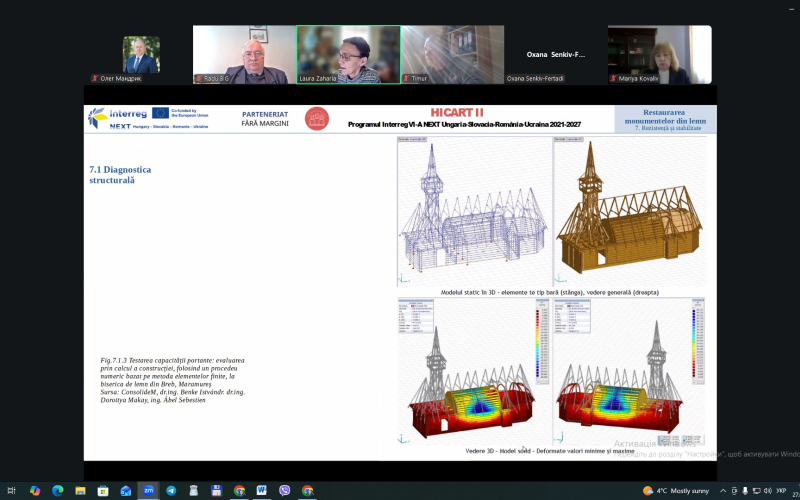The image size is (800, 500).
Task: Open the Zoom app in the taskbar
Action: click(x=148, y=490)
